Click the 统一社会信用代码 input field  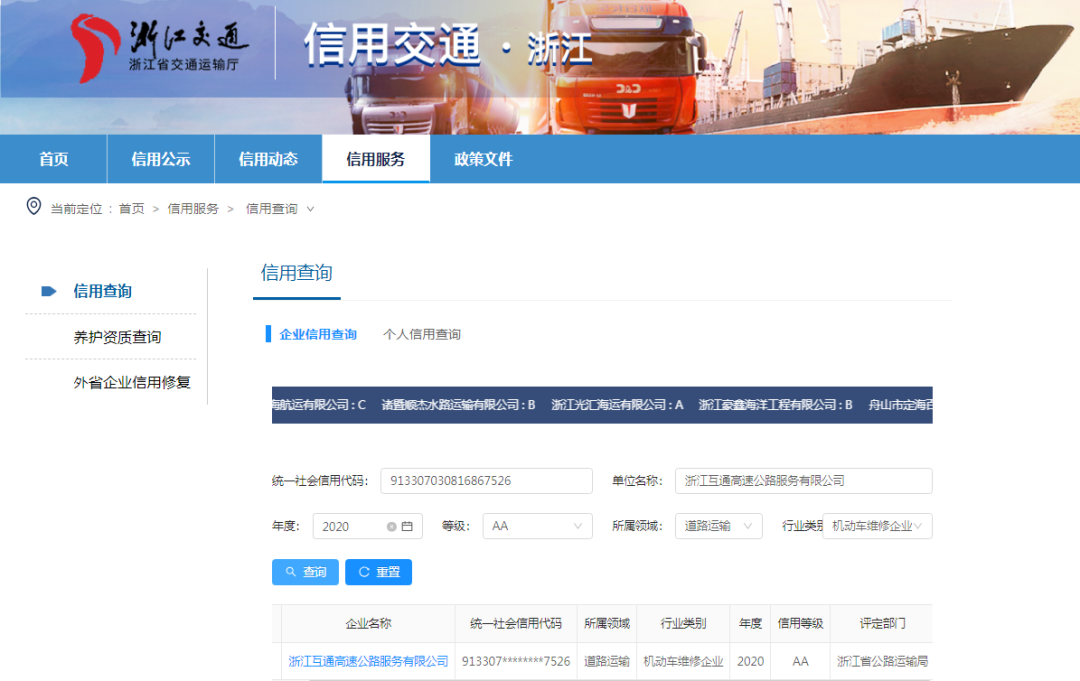point(485,481)
